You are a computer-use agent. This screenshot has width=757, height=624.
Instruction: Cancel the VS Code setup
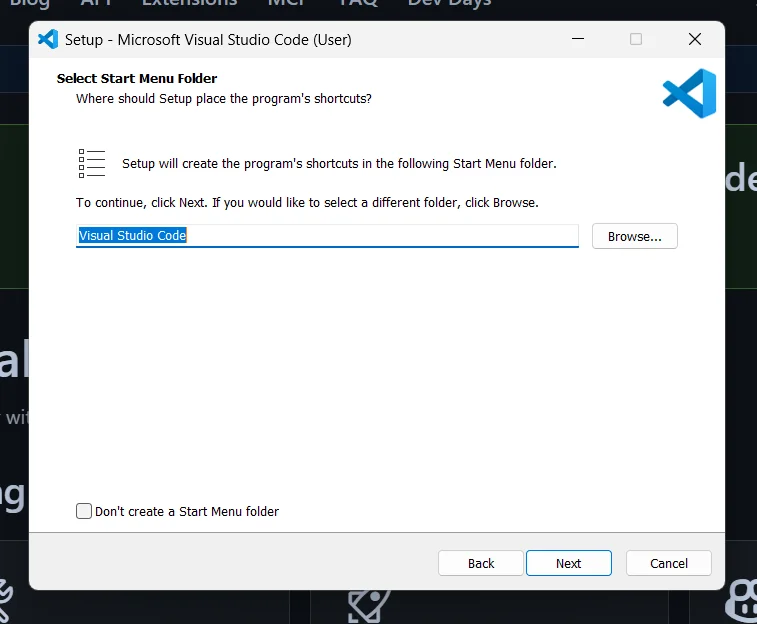[x=669, y=563]
